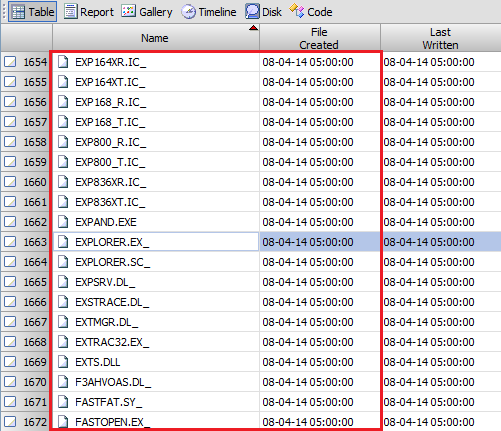The height and width of the screenshot is (431, 501).
Task: Click Last Written date for FASTOPEN.EX_
Action: pos(429,422)
